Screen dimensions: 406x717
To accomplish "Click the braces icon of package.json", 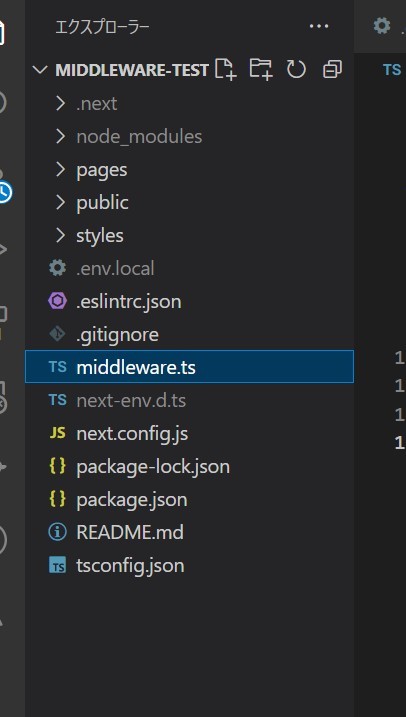I will pyautogui.click(x=58, y=499).
